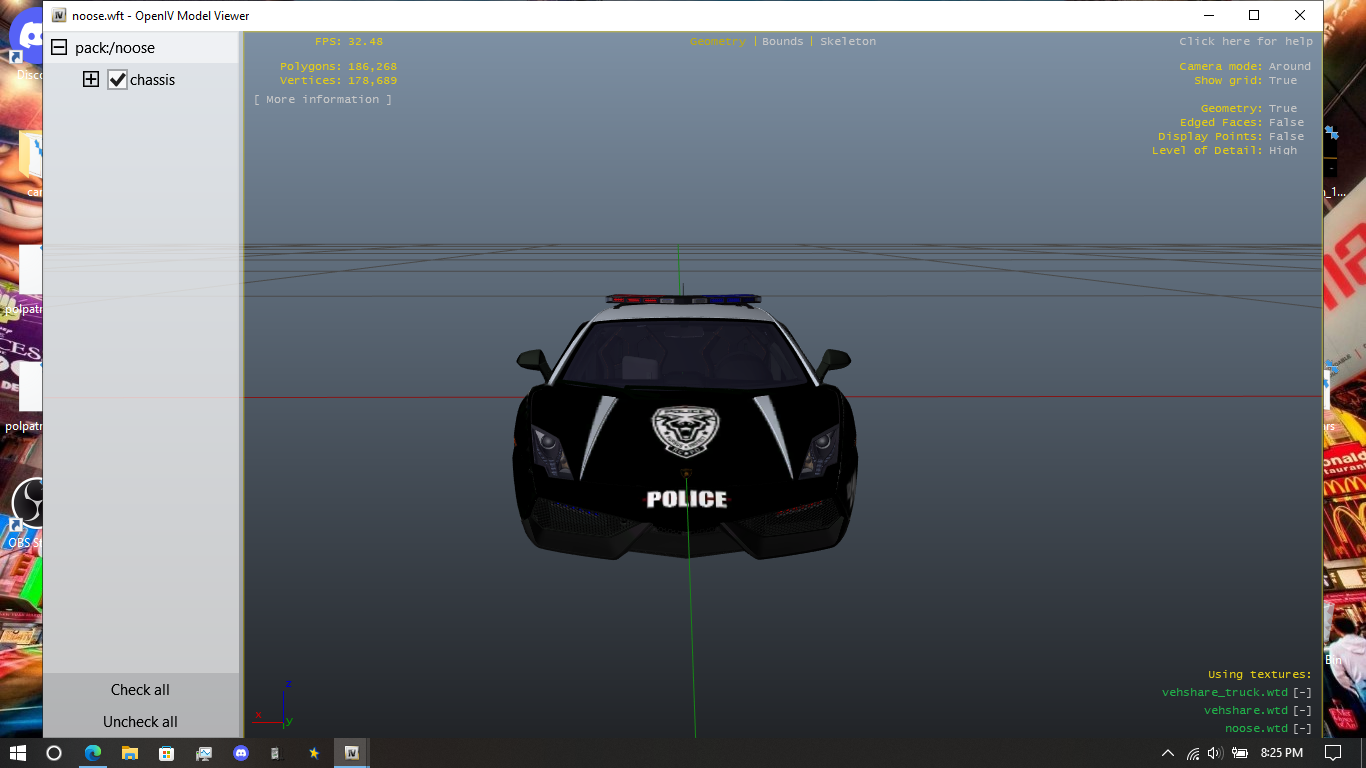Screen dimensions: 1366x768
Task: Change the Level of Detail value
Action: click(x=1283, y=151)
